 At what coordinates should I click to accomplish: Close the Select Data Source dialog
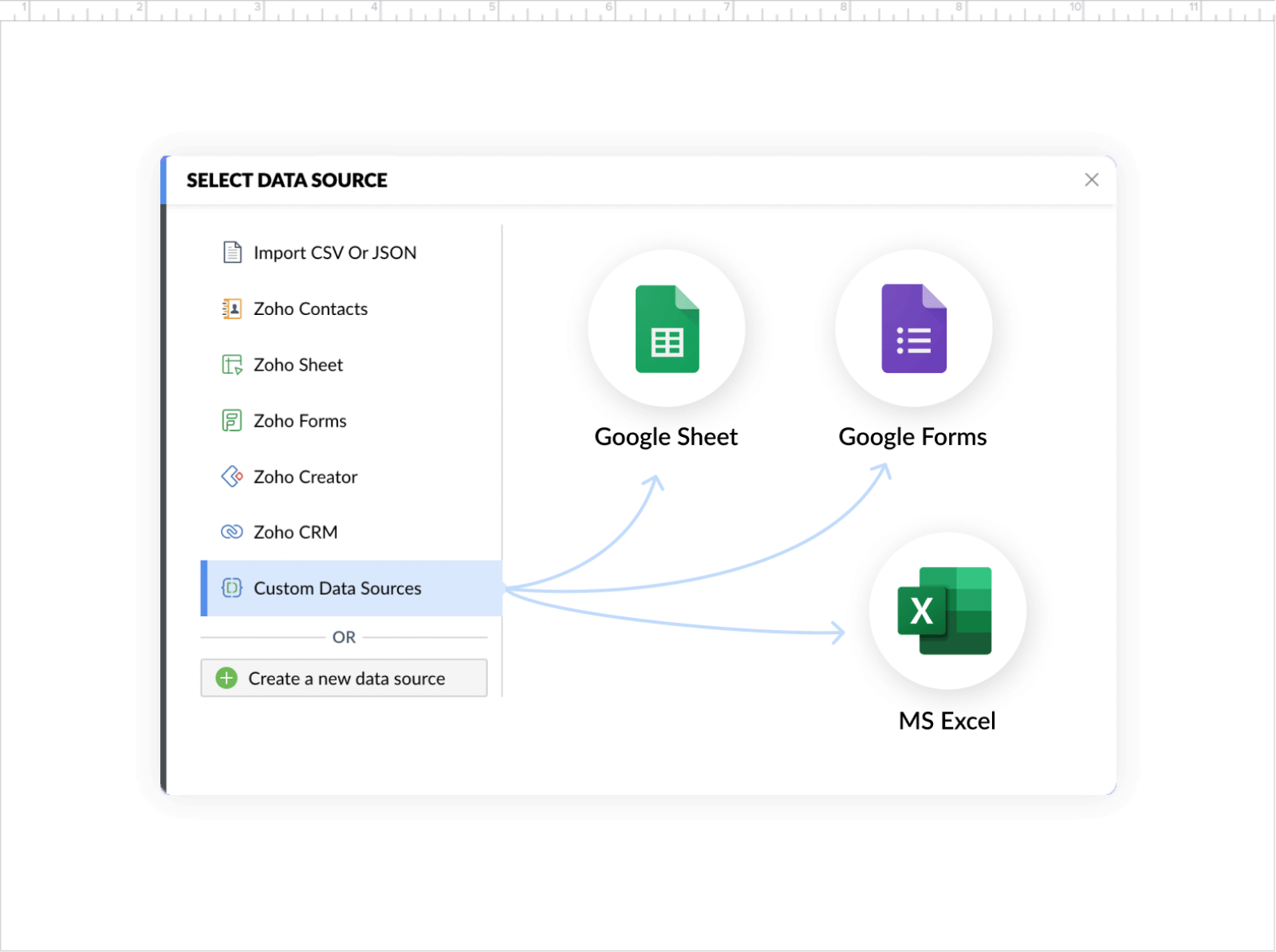coord(1091,179)
